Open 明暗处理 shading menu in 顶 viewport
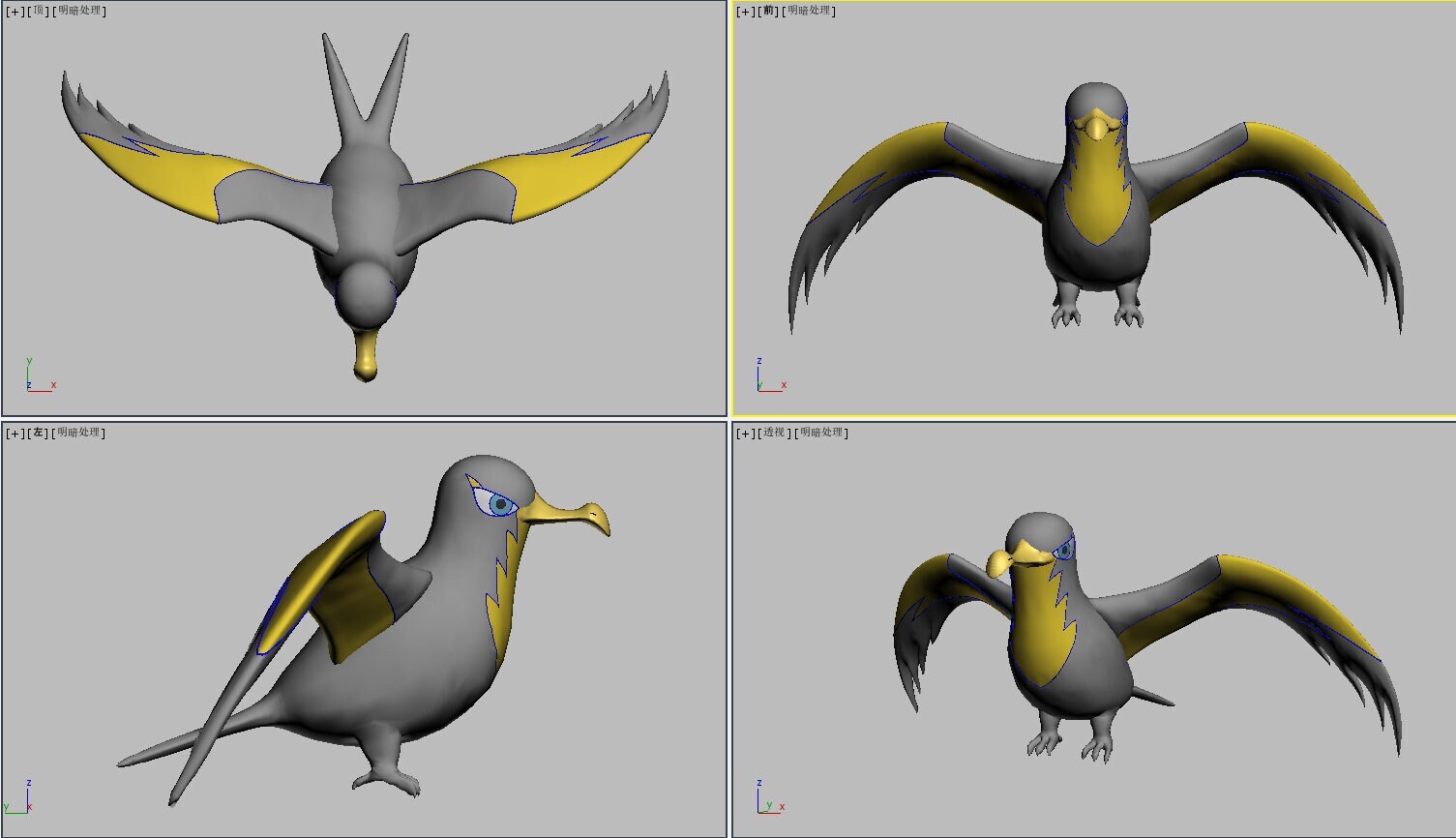Viewport: 1456px width, 838px height. (x=78, y=11)
